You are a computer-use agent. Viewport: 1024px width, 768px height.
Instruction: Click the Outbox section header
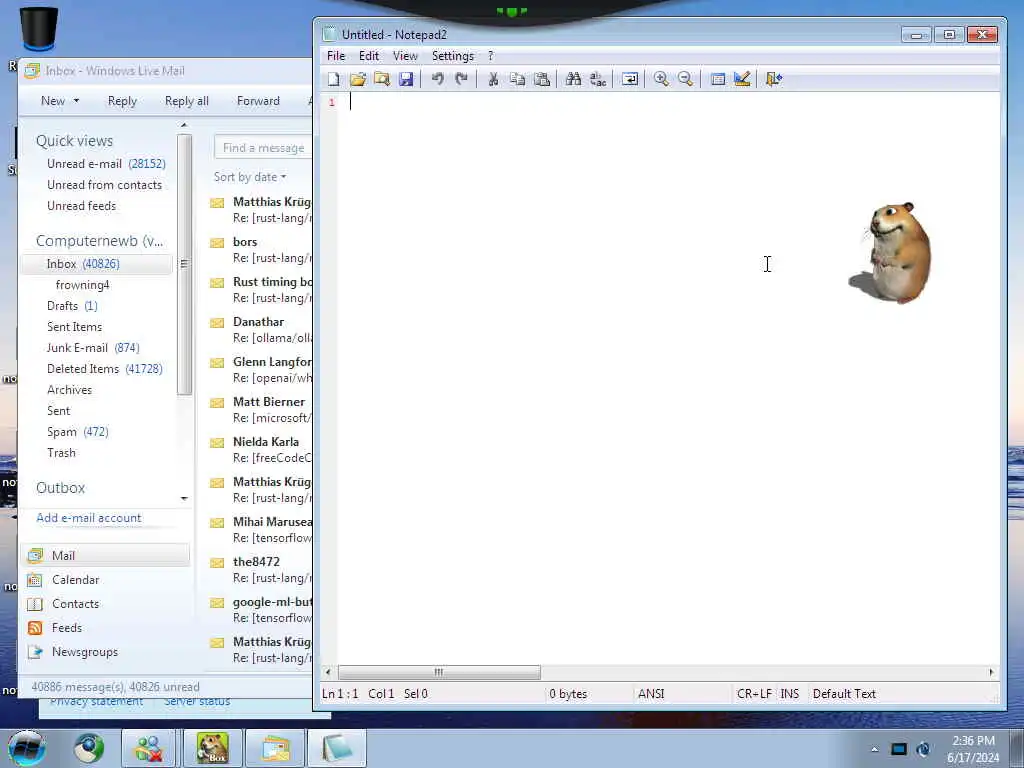click(x=61, y=488)
